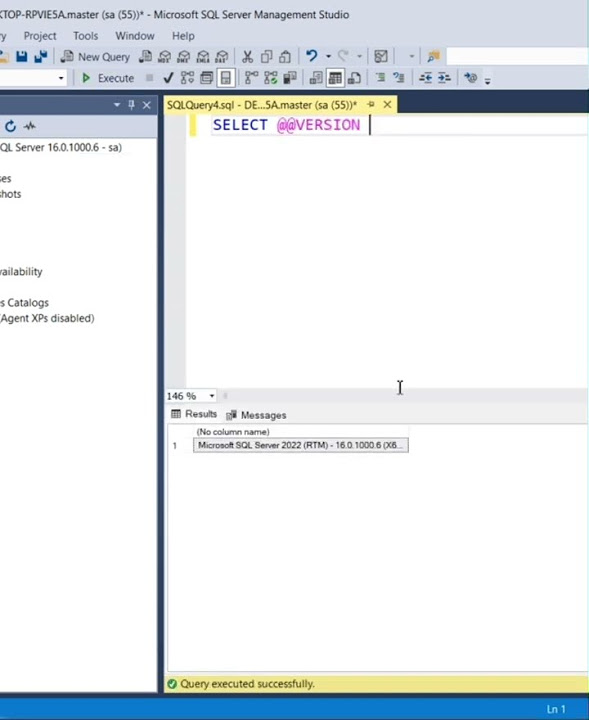Select the Agent XPs disabled node
Viewport: 589px width, 720px height.
click(47, 318)
